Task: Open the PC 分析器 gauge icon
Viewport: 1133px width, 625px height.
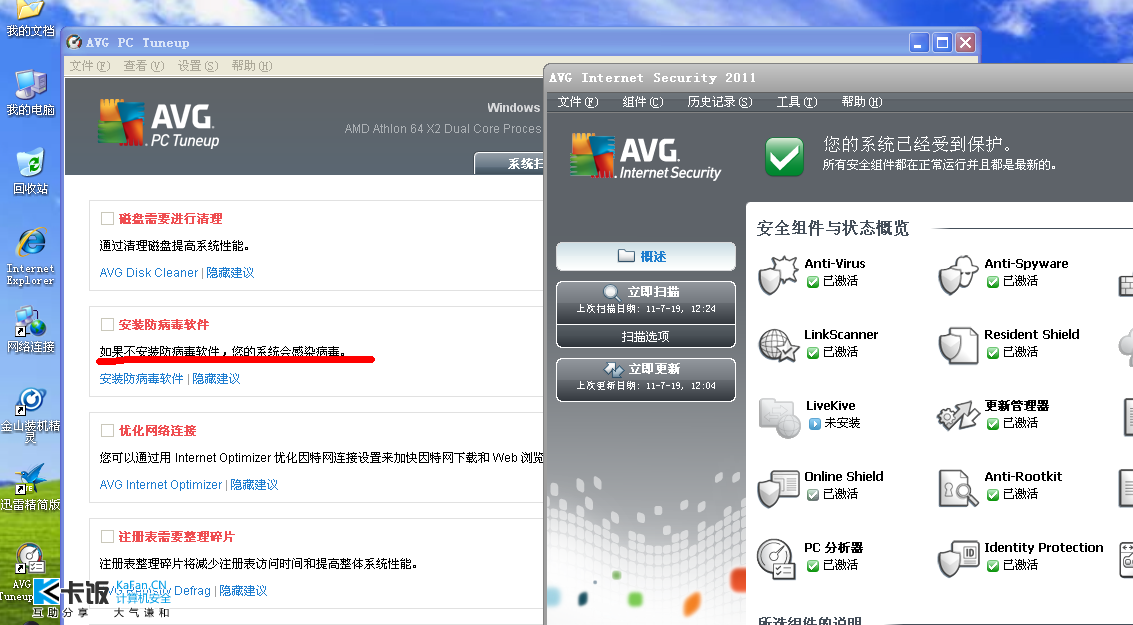Action: [777, 559]
